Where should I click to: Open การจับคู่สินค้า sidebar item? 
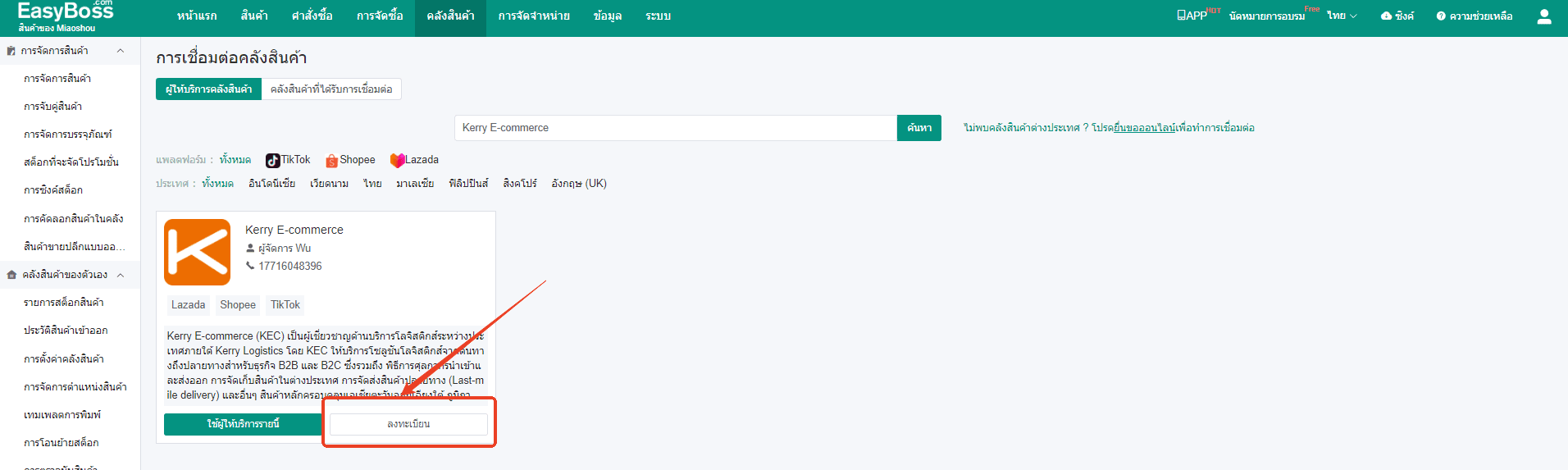(52, 107)
